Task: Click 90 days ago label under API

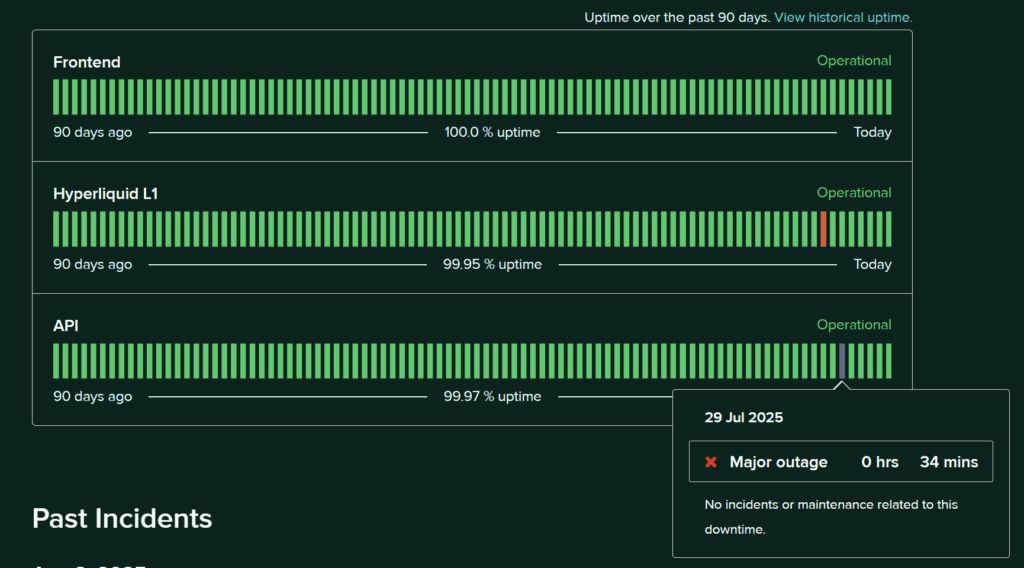Action: (93, 396)
